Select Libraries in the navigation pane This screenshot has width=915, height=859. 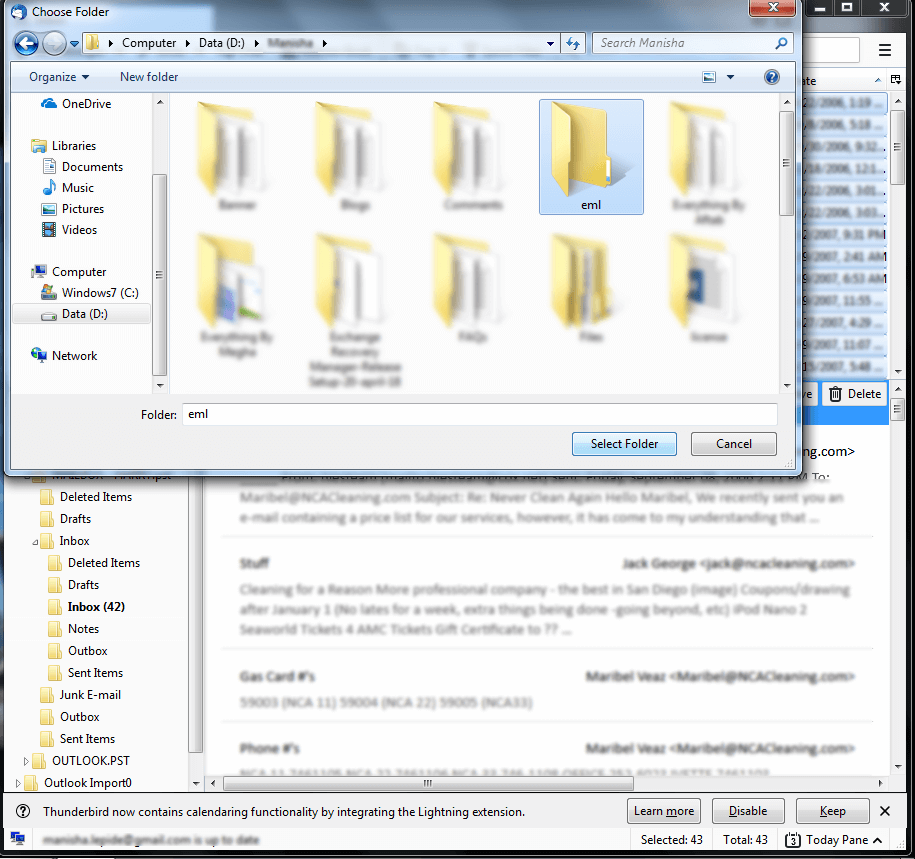pyautogui.click(x=63, y=146)
